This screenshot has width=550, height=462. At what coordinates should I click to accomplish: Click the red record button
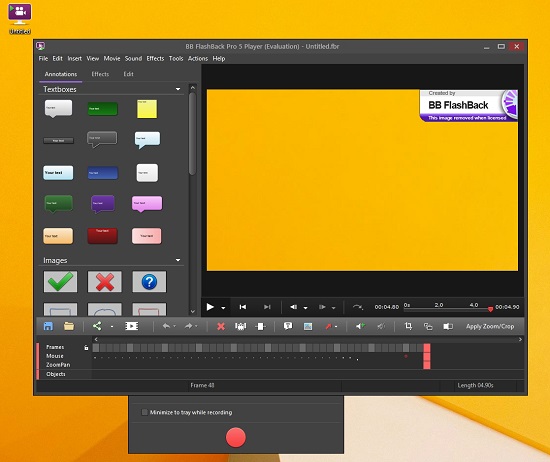click(236, 437)
